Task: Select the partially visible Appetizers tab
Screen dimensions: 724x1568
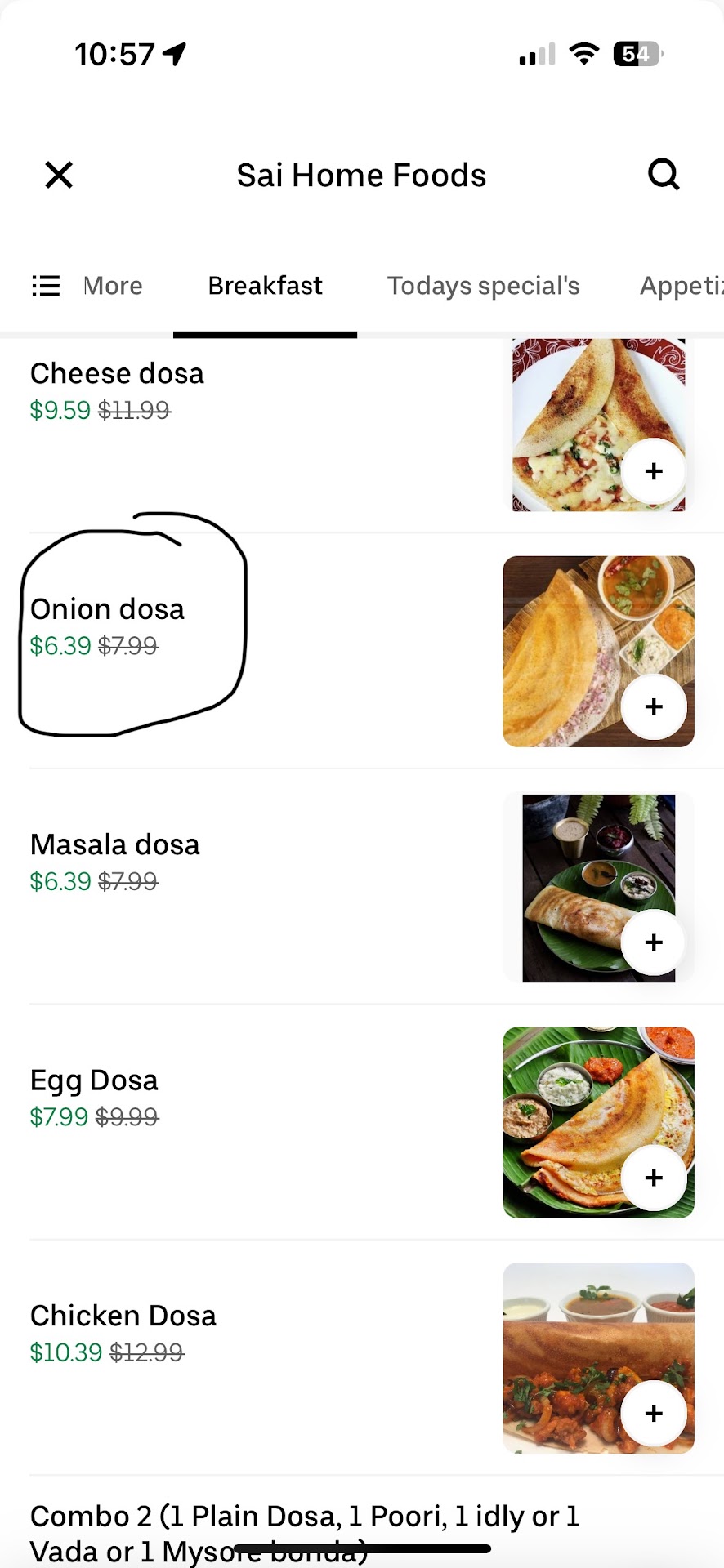Action: 682,286
